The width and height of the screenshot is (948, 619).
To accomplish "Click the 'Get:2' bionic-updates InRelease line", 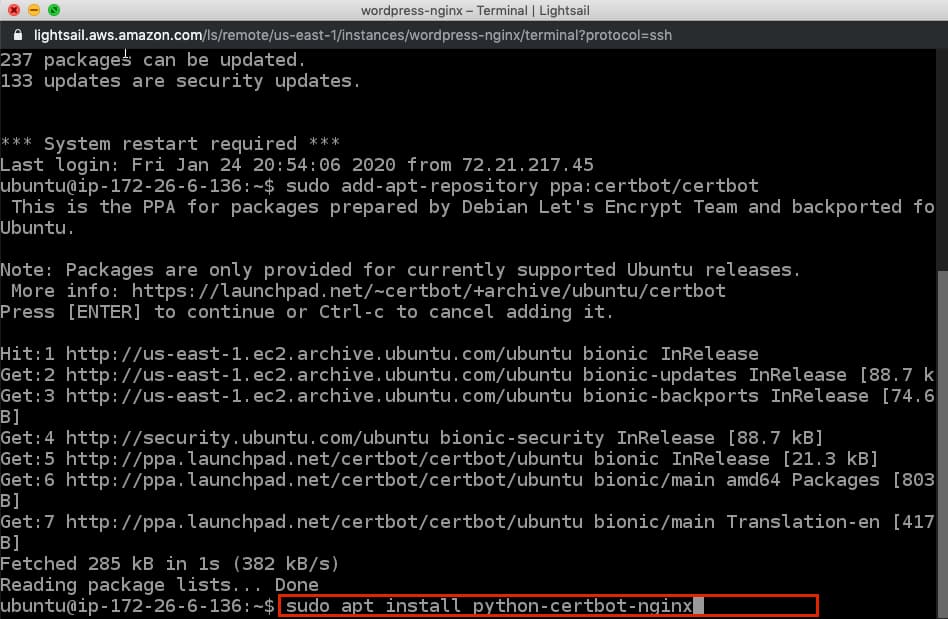I will pos(467,375).
